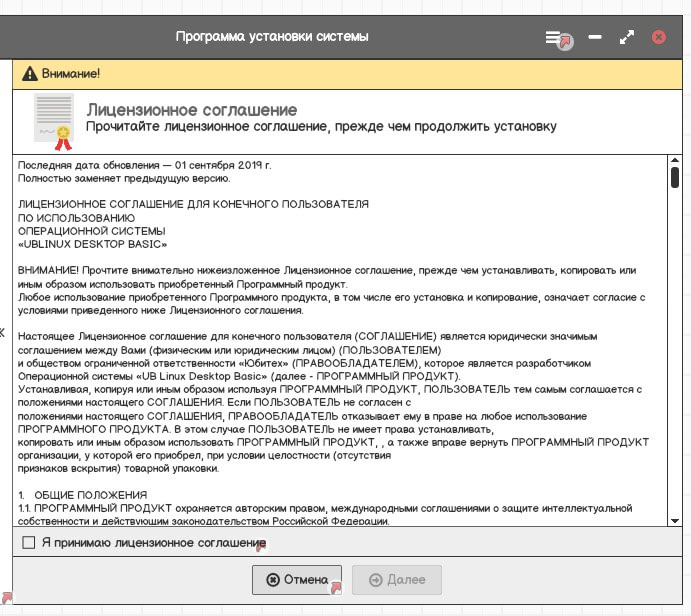This screenshot has height=616, width=691.
Task: Click the license text scrollbar up arrow
Action: click(675, 160)
